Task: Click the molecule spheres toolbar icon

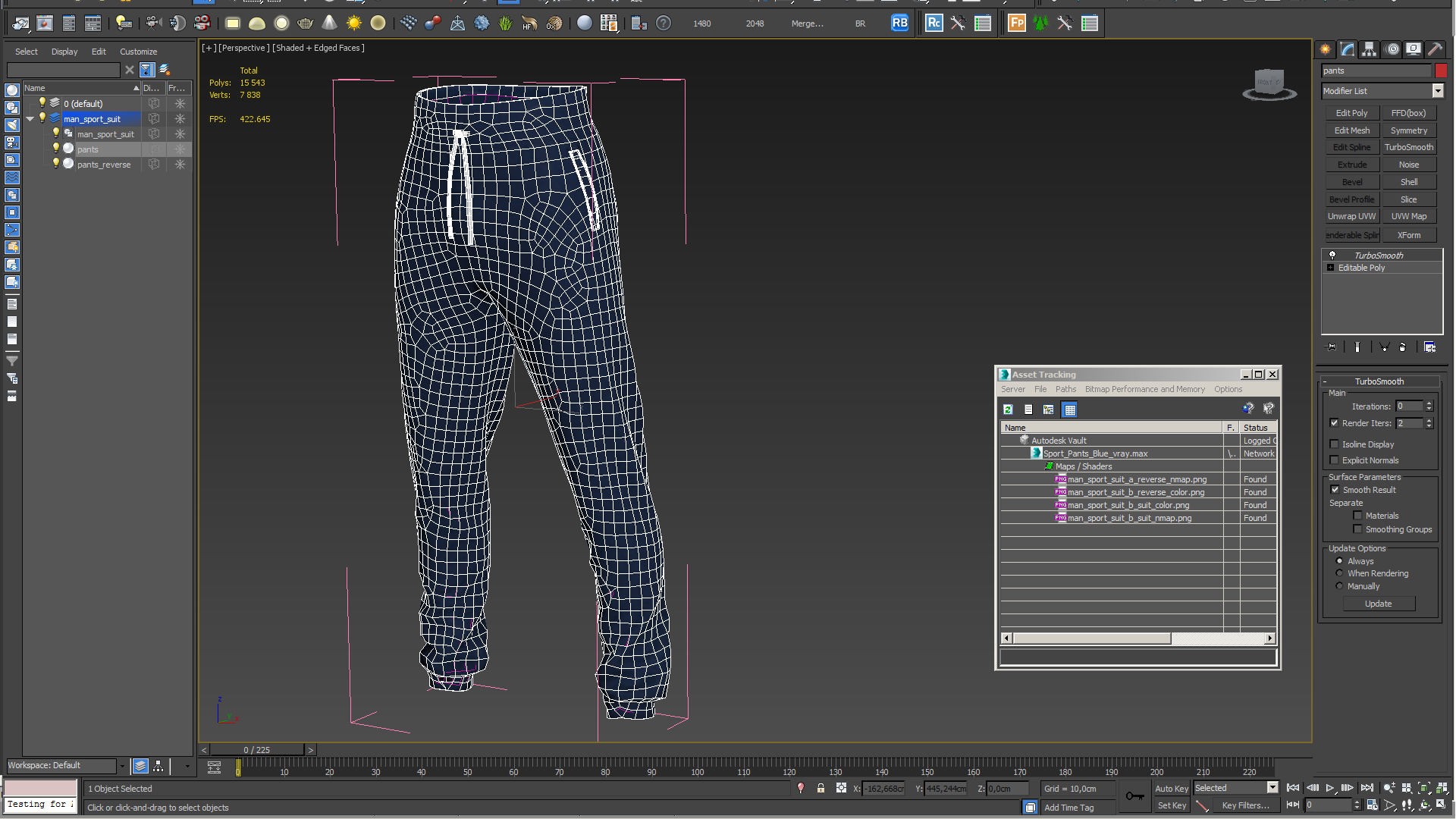Action: (x=433, y=24)
